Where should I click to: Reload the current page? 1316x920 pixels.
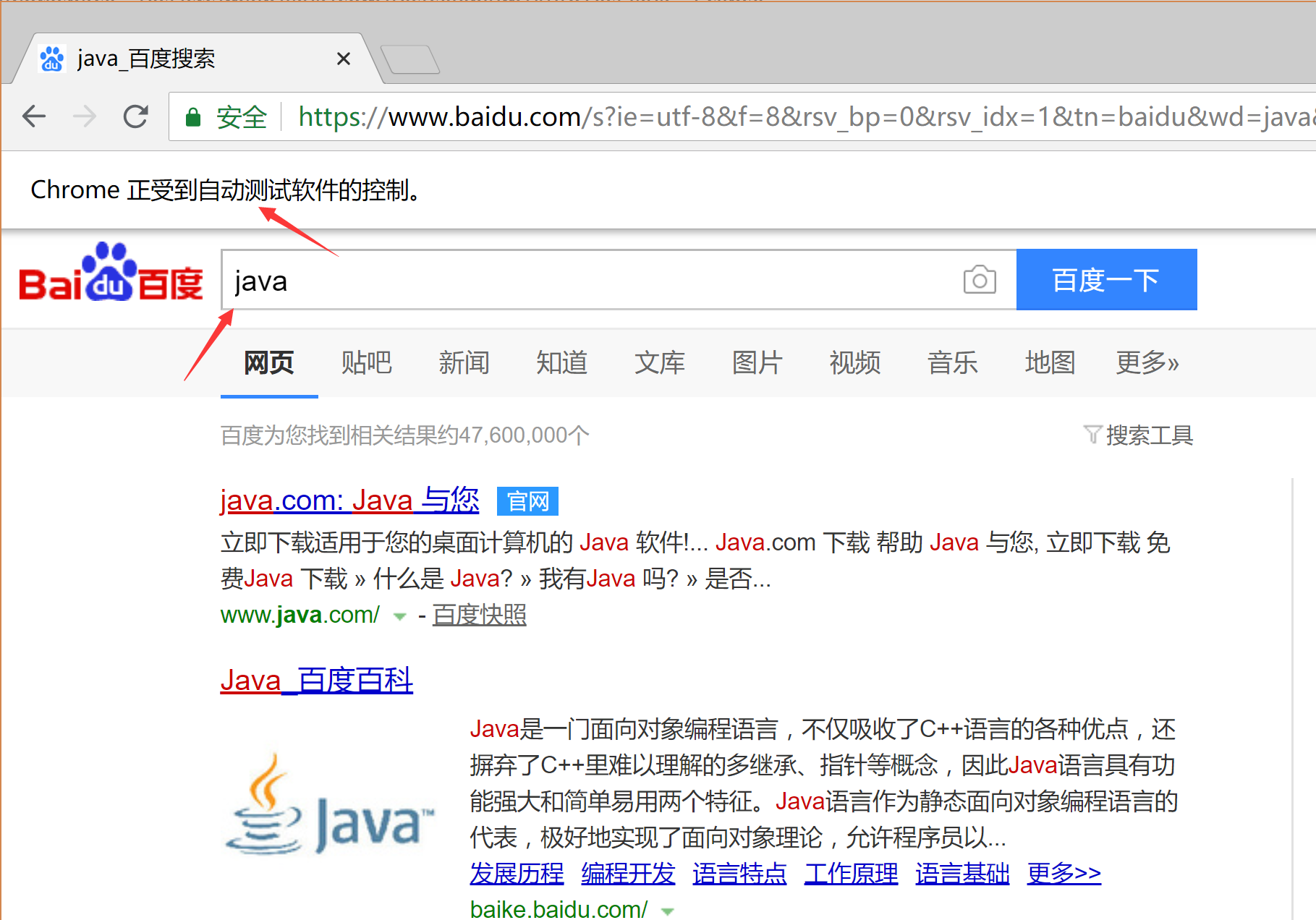click(x=136, y=116)
